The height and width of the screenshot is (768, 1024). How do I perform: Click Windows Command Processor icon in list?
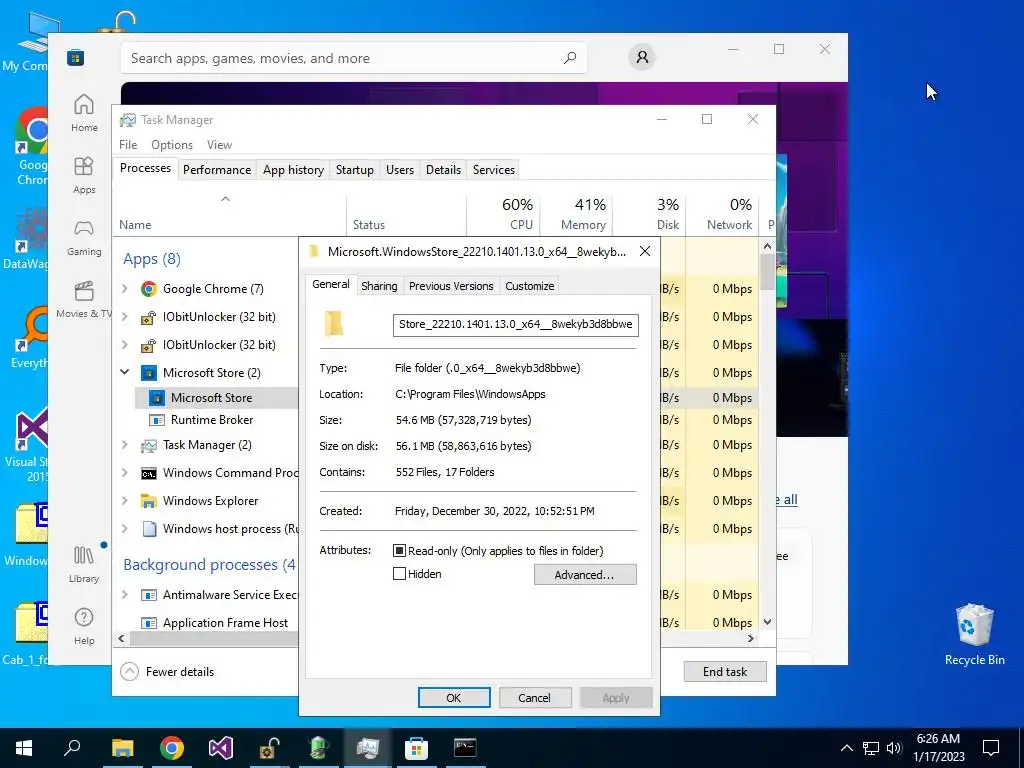149,473
